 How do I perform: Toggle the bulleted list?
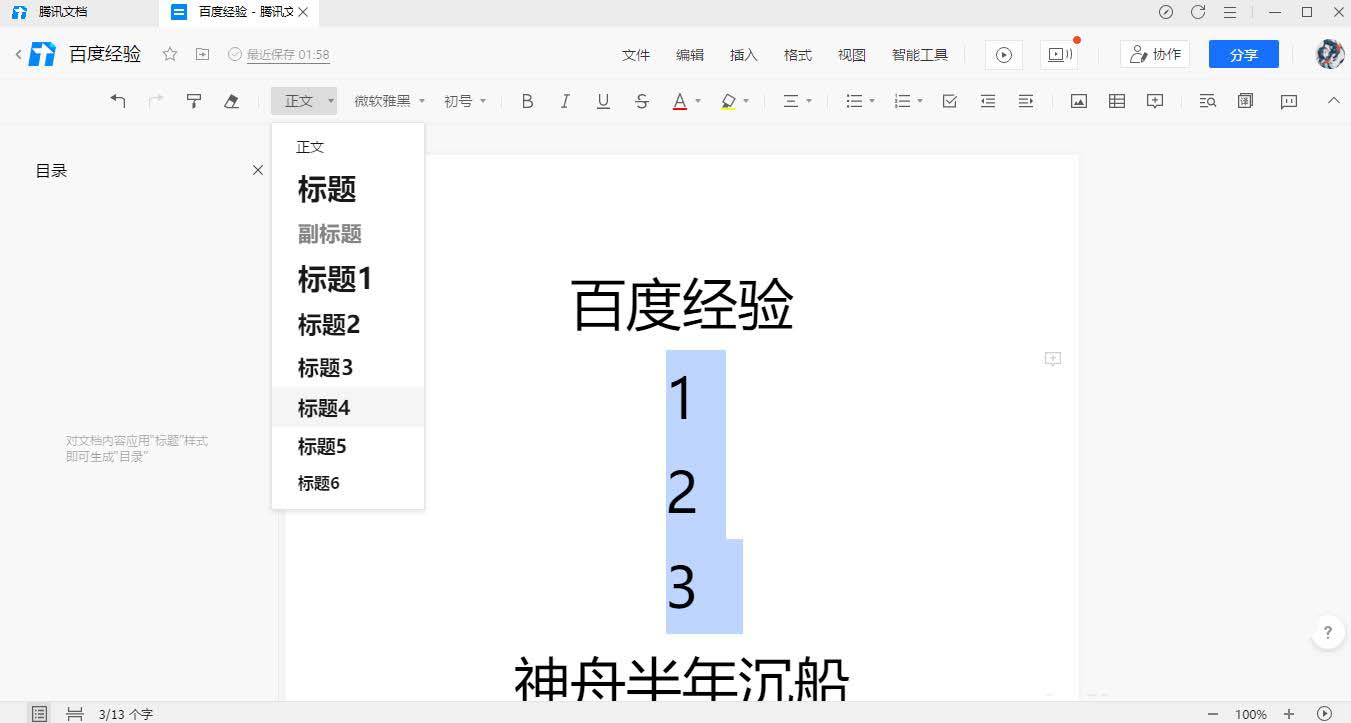pyautogui.click(x=854, y=101)
